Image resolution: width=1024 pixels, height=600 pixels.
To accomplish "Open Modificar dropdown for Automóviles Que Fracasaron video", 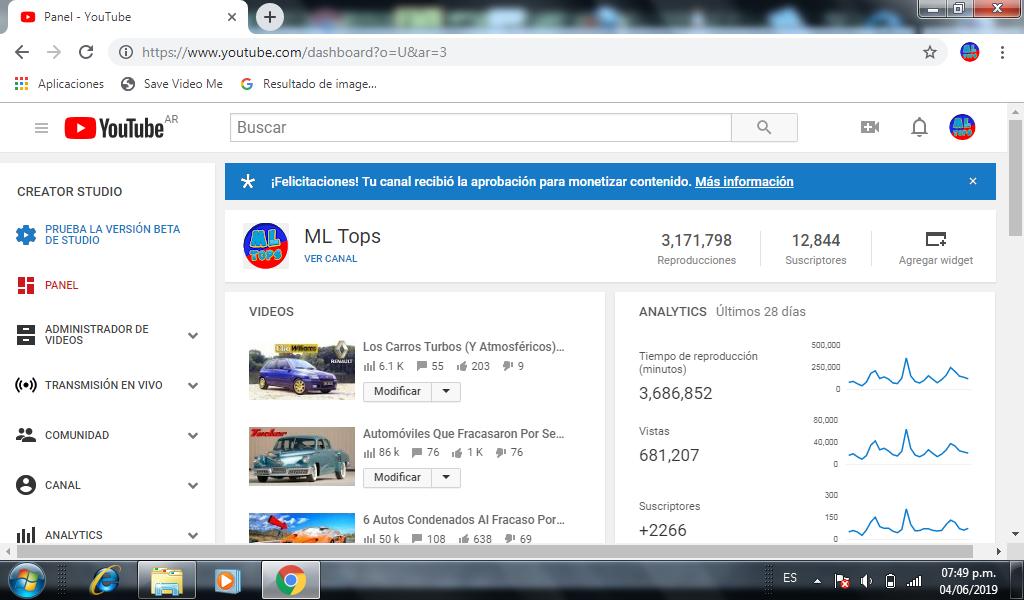I will coord(446,477).
